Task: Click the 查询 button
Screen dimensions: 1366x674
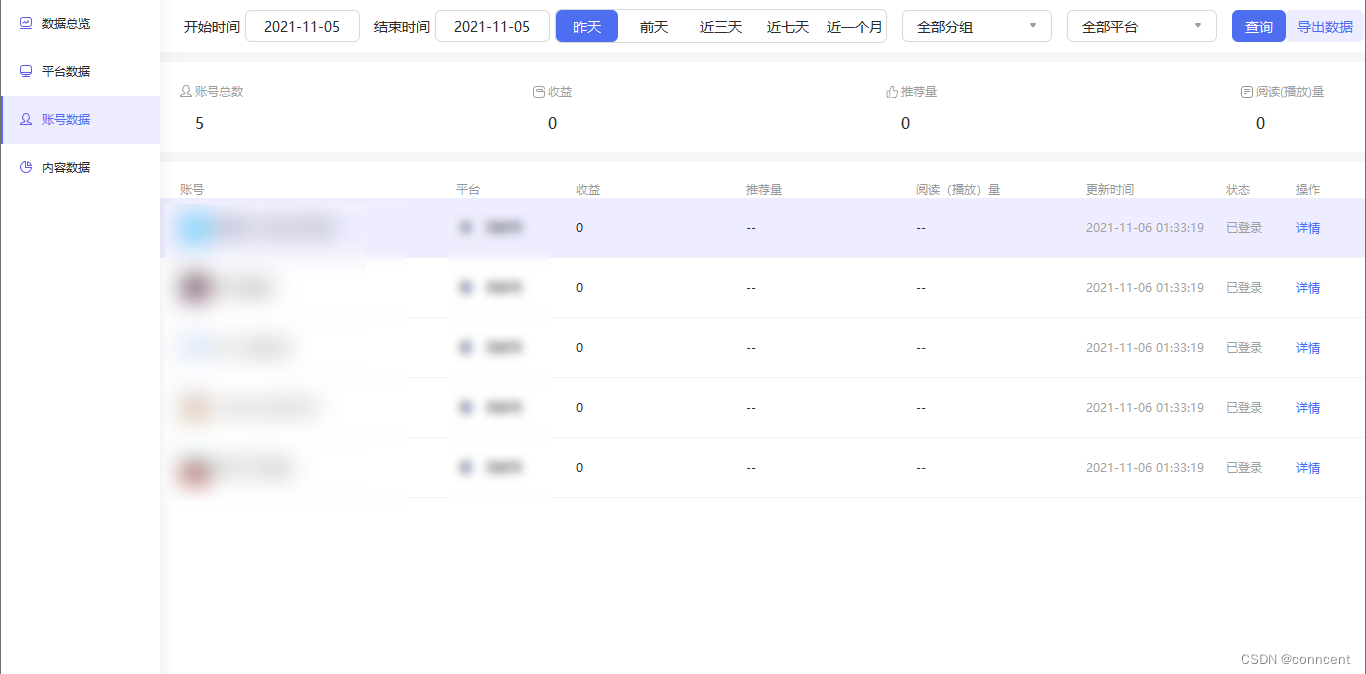Action: (x=1259, y=27)
